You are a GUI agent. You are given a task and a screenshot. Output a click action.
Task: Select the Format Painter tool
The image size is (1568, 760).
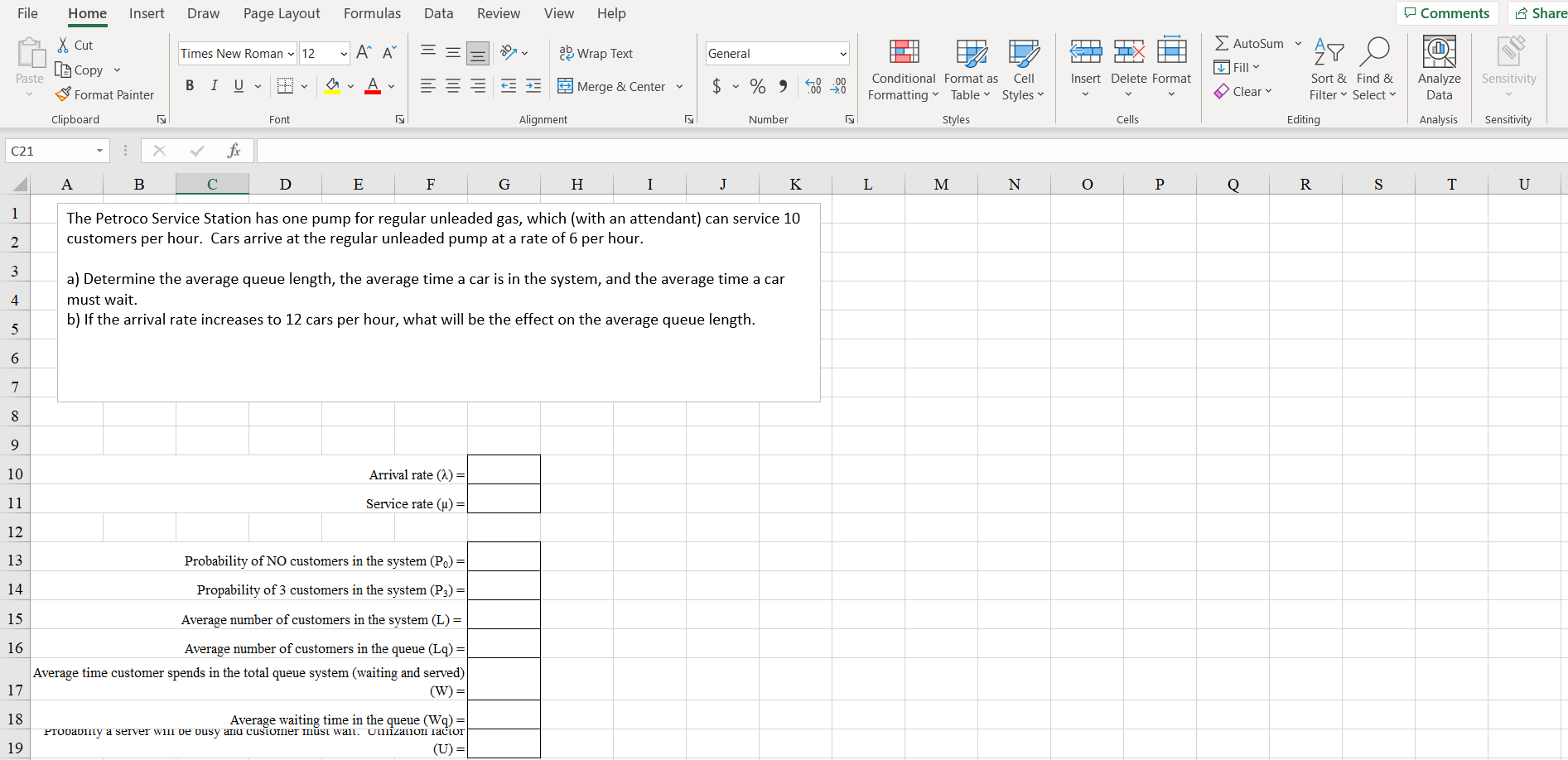[x=105, y=94]
